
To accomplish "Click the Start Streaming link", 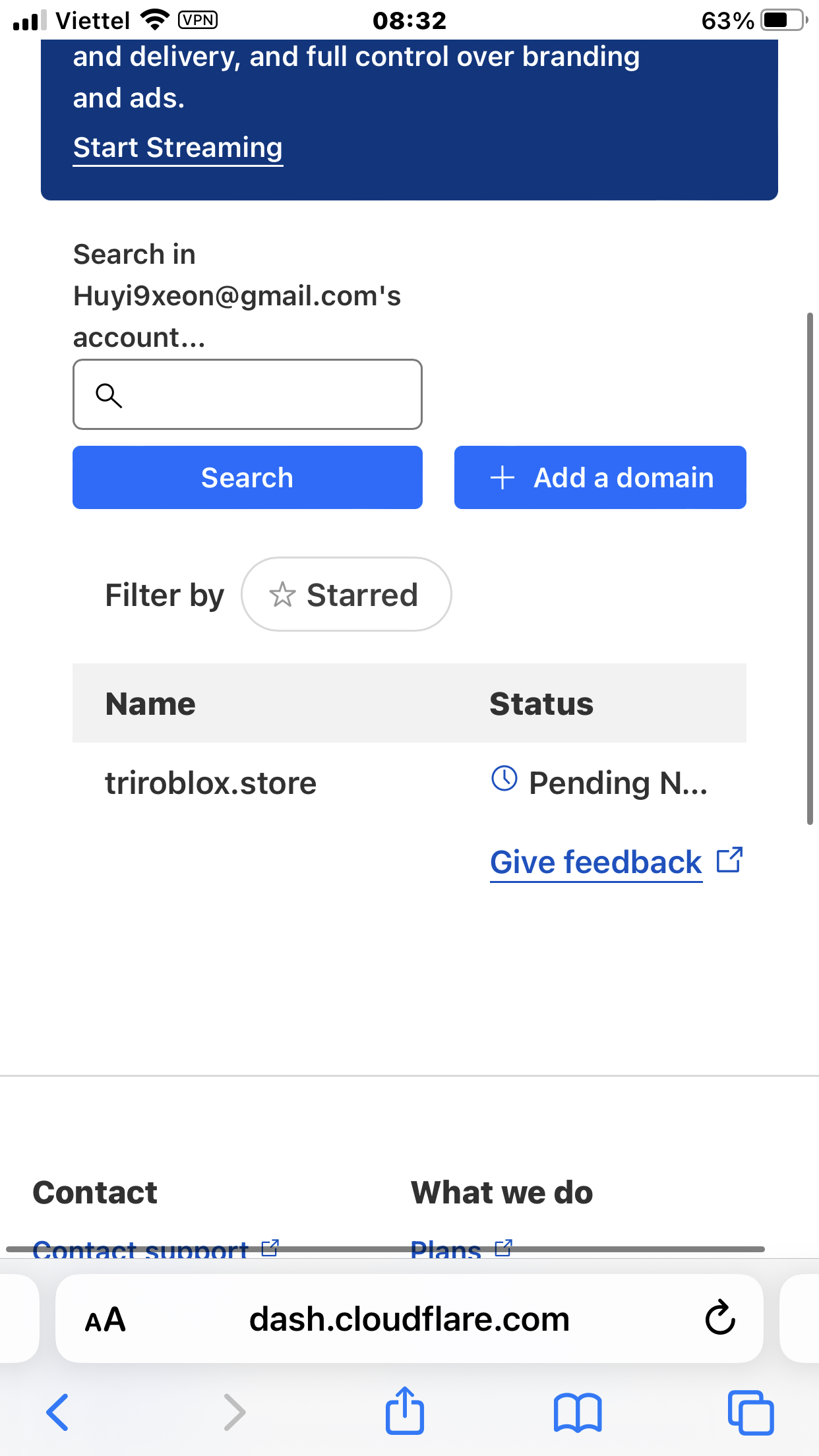I will [x=178, y=148].
